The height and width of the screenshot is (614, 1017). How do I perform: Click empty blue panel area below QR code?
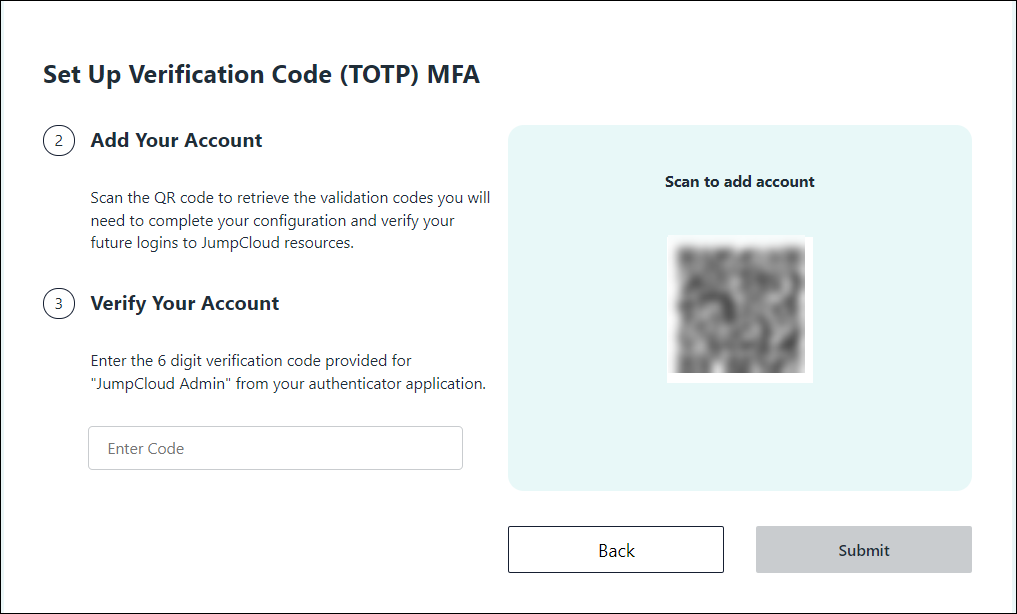[739, 440]
